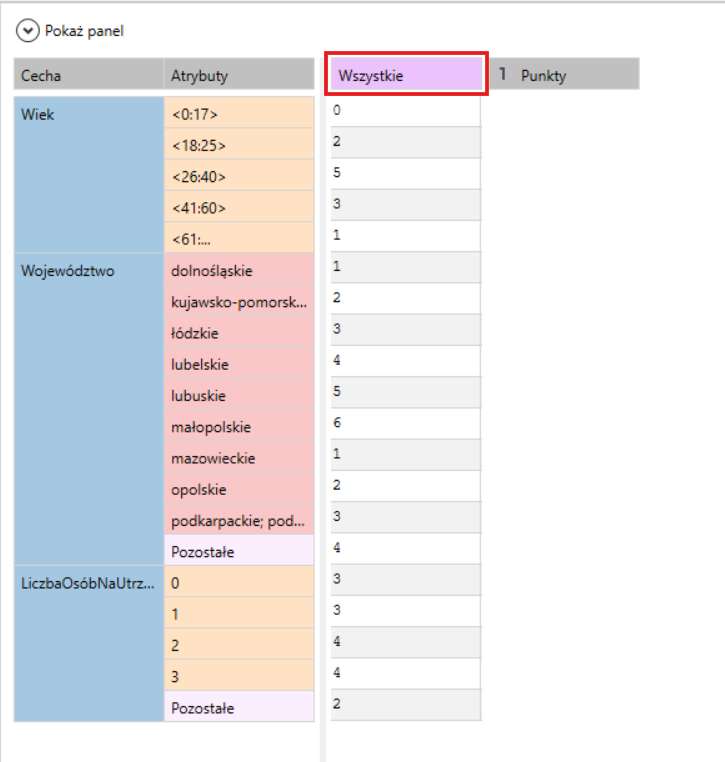Select the Województwo feature cell
This screenshot has width=725, height=762.
coord(89,409)
